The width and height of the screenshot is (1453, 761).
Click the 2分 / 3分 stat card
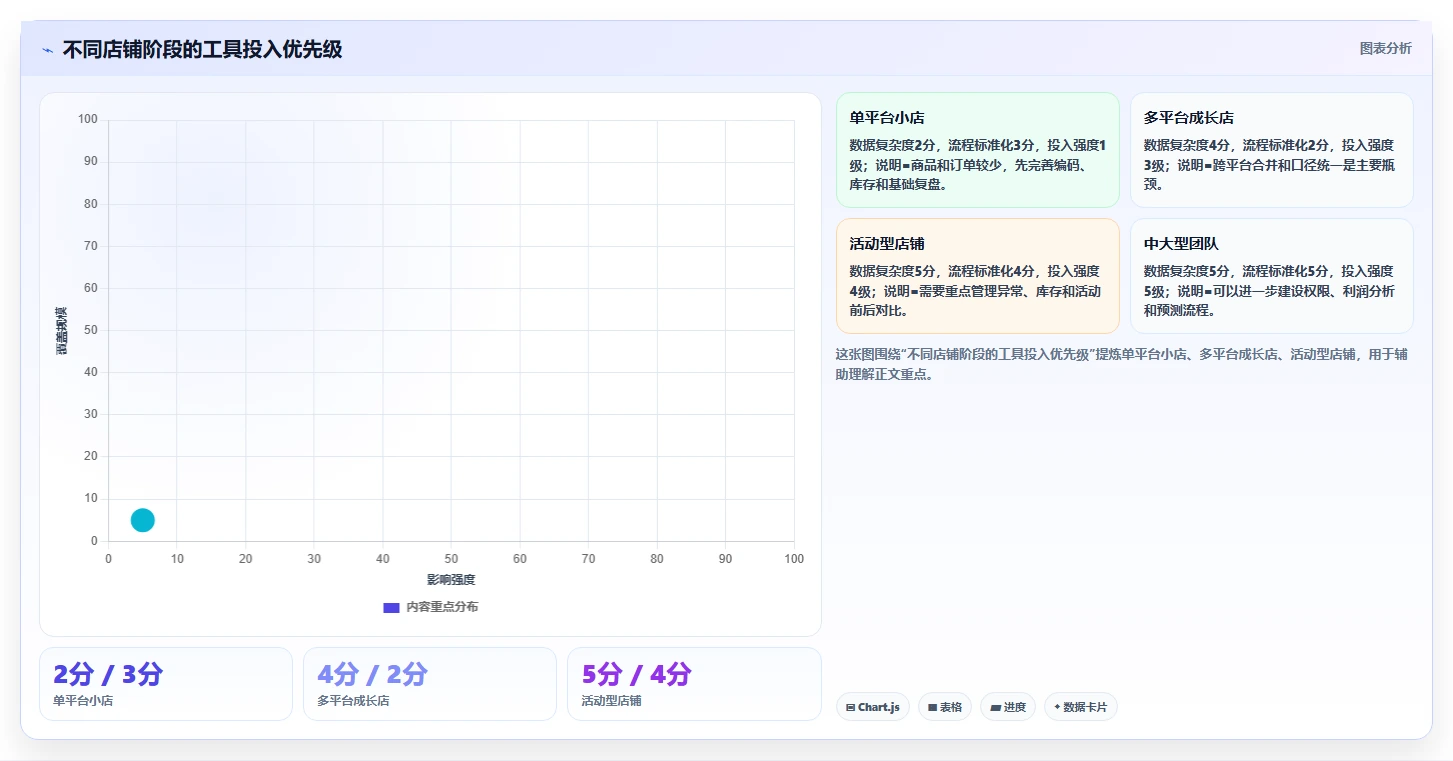pyautogui.click(x=166, y=684)
